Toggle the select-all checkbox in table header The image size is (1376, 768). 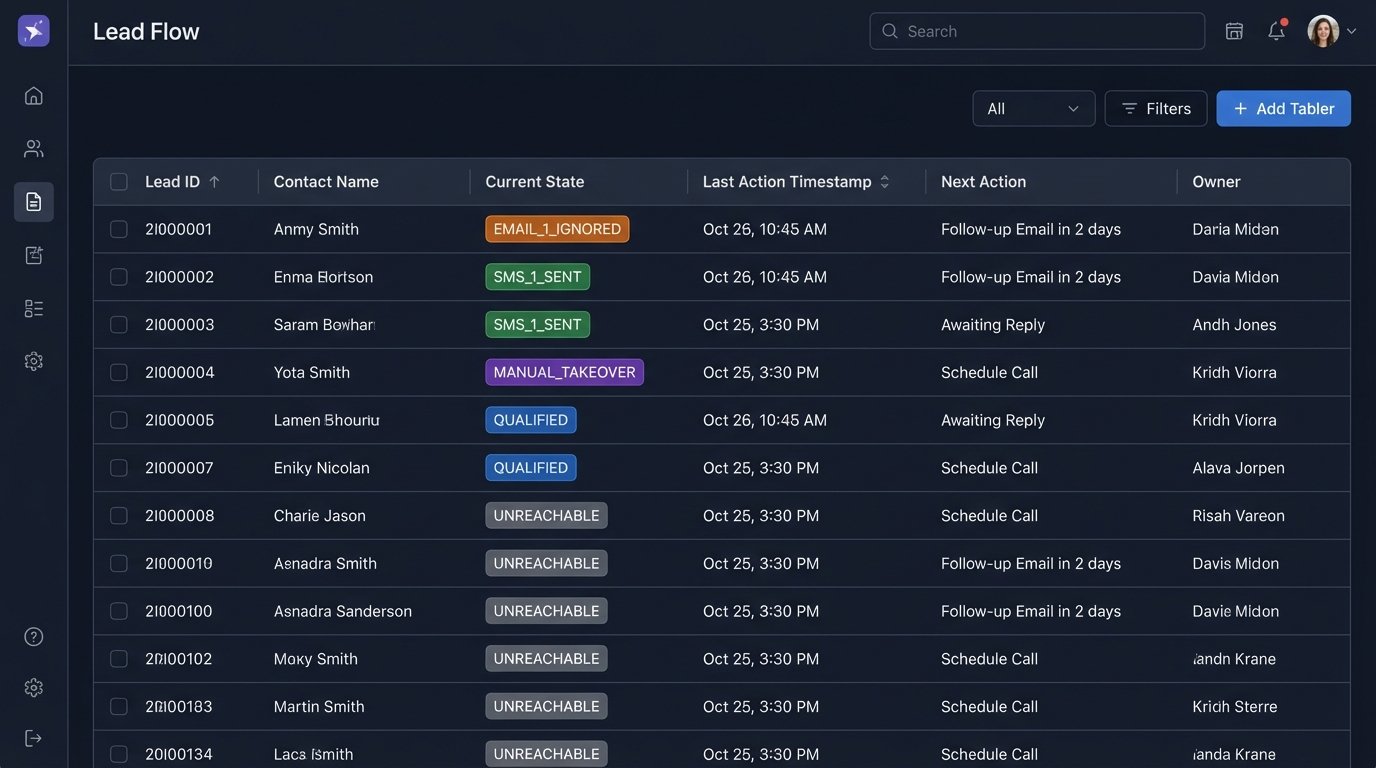click(119, 182)
